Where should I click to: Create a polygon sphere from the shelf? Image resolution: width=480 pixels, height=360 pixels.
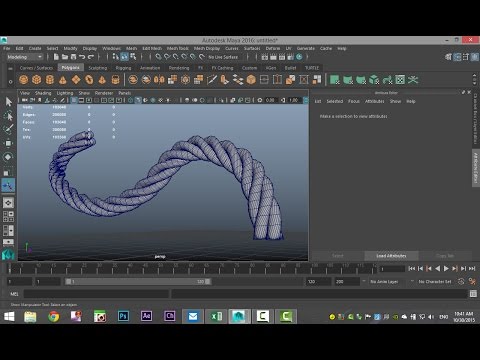pyautogui.click(x=23, y=80)
